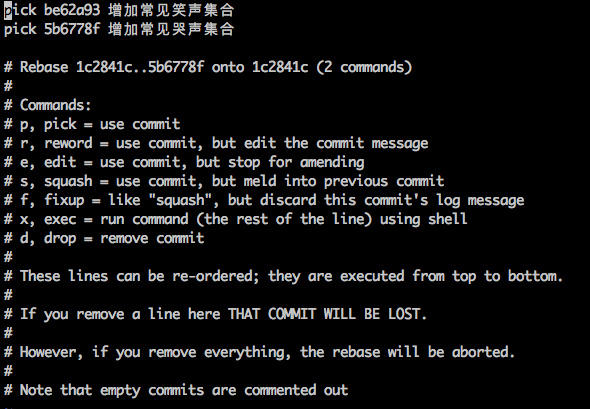Click the commit hash be62a93
This screenshot has height=409, width=590.
pos(72,10)
